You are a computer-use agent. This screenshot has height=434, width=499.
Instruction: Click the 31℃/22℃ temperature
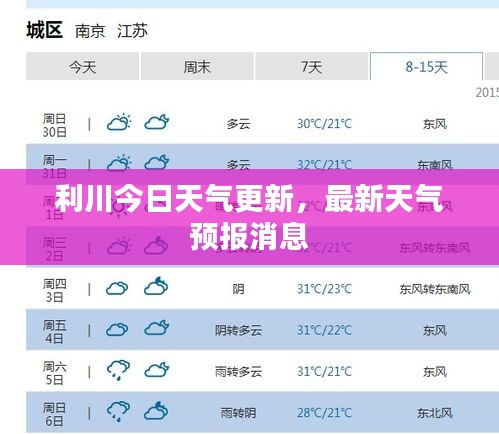click(325, 330)
